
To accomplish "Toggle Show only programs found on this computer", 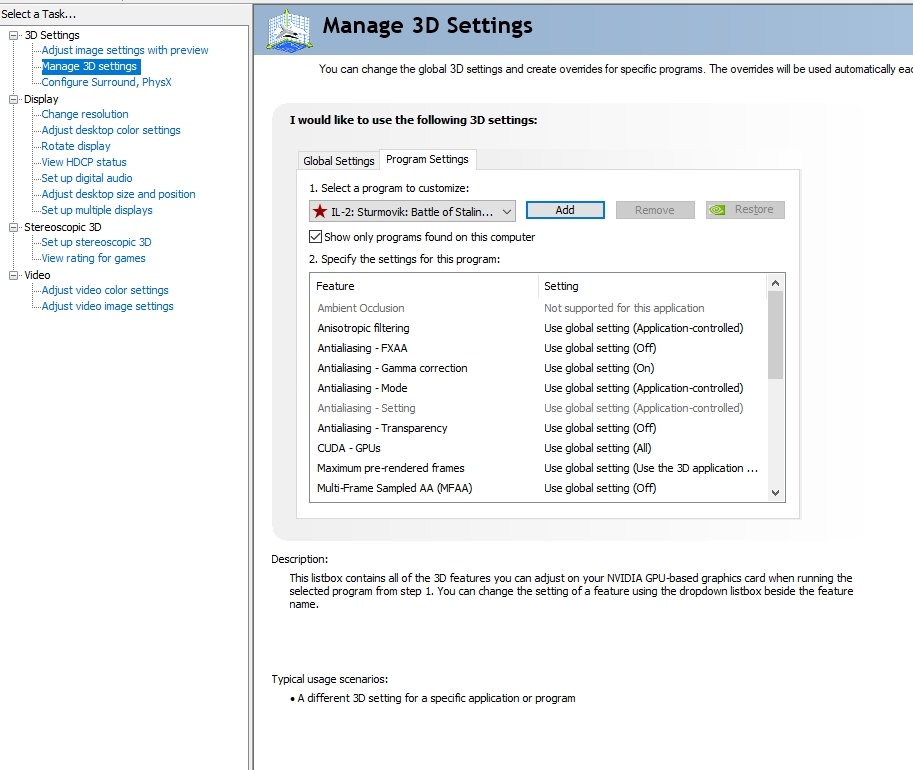I will click(x=315, y=236).
